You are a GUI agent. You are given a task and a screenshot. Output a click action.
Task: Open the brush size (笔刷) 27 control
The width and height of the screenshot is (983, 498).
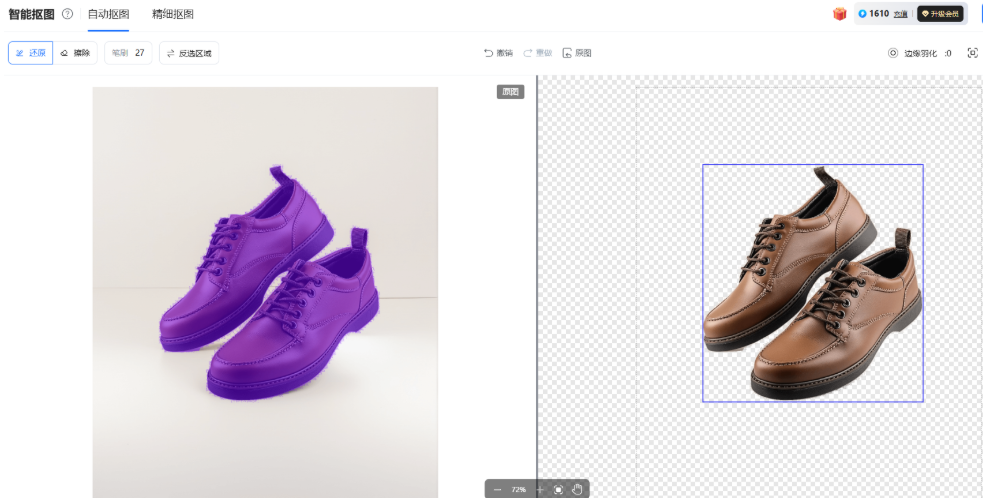pyautogui.click(x=128, y=53)
